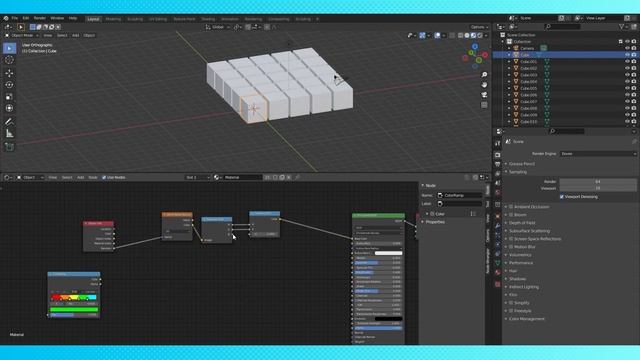Open the Texture properties tab icon
The width and height of the screenshot is (640, 360).
click(498, 284)
